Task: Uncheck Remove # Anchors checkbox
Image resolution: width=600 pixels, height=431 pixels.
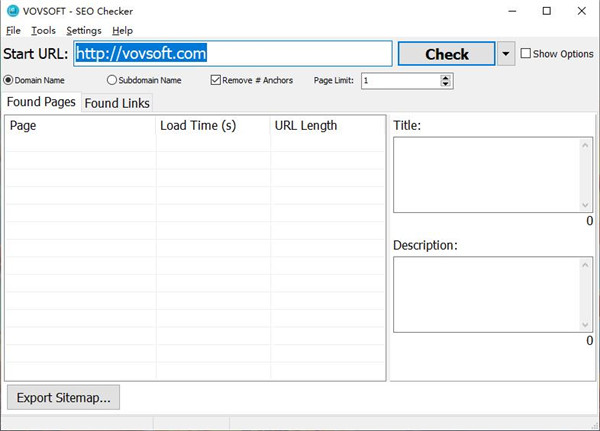Action: click(216, 80)
